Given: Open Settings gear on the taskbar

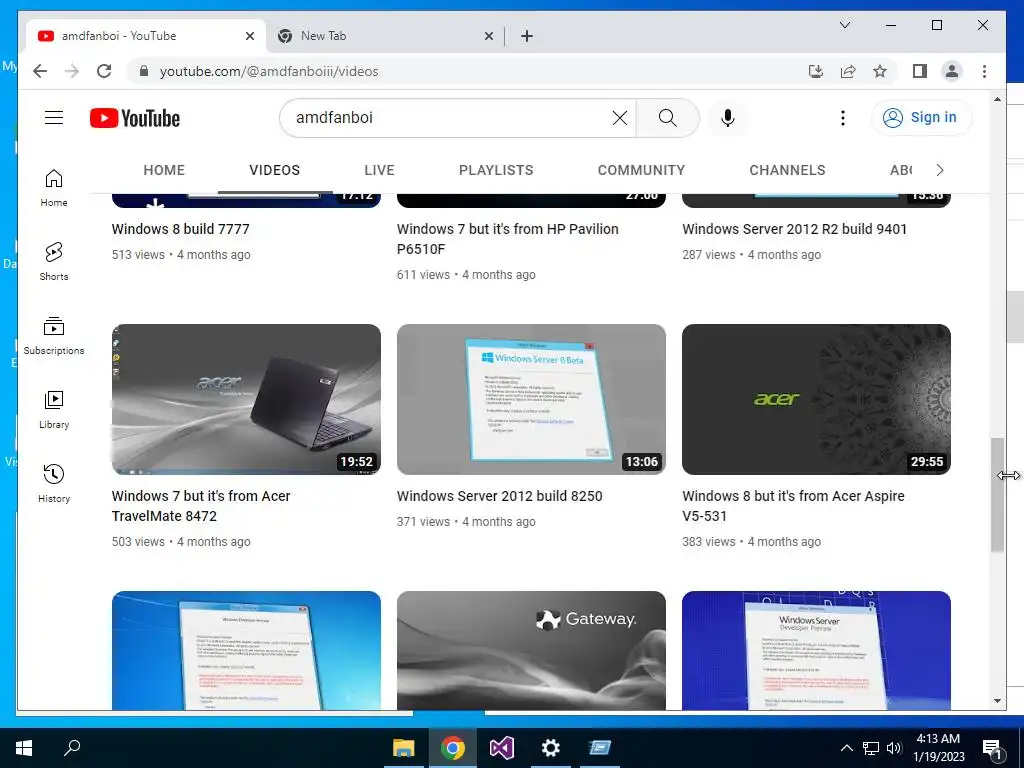Looking at the screenshot, I should point(551,748).
